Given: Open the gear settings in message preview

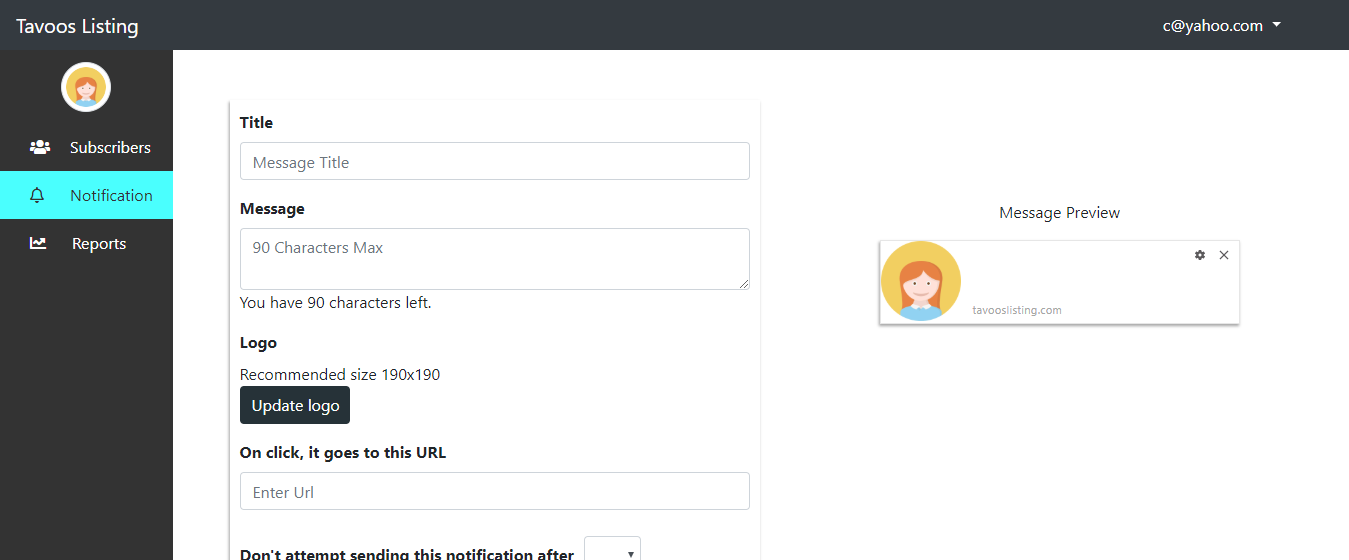Looking at the screenshot, I should pos(1200,255).
